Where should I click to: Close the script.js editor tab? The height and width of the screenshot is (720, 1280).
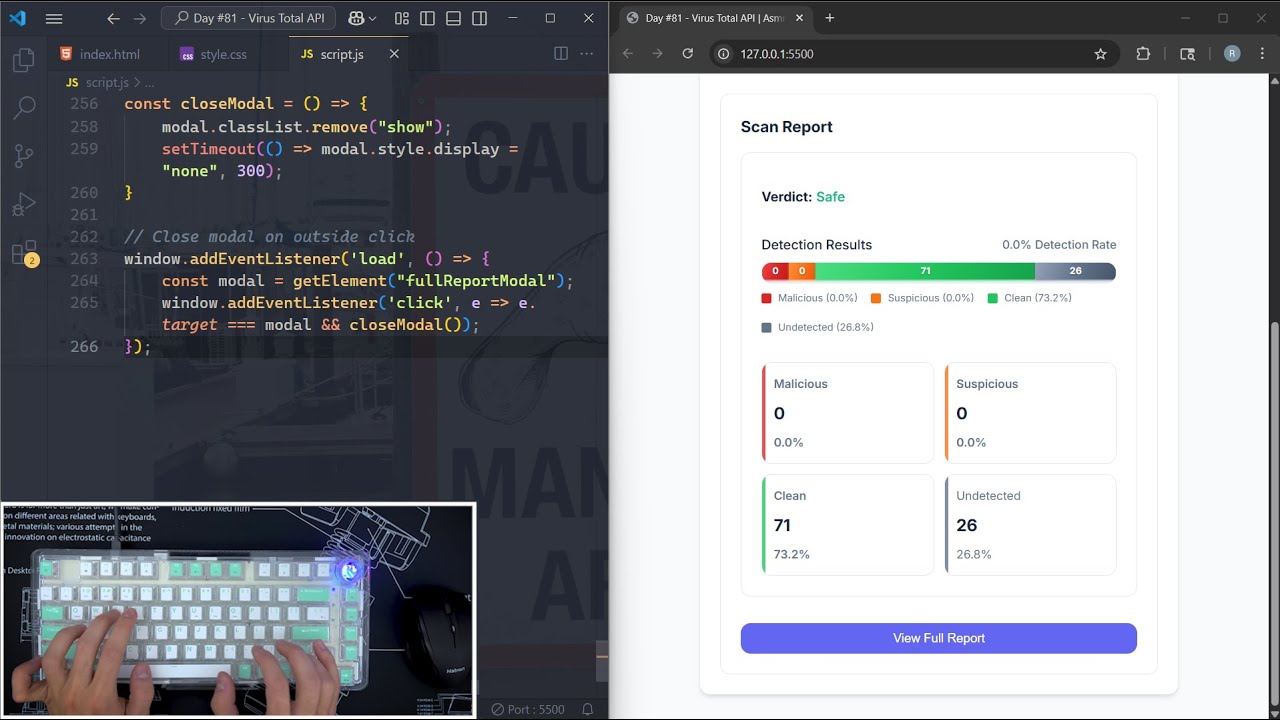[x=394, y=54]
